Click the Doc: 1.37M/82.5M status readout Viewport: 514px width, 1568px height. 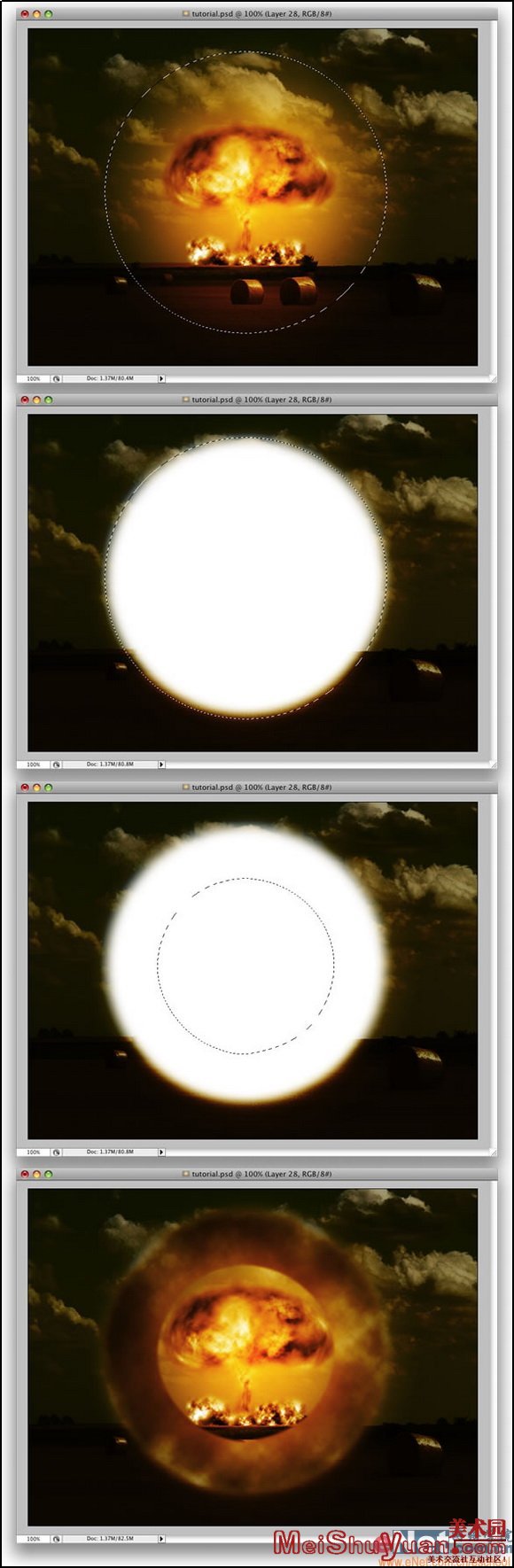[x=110, y=1538]
